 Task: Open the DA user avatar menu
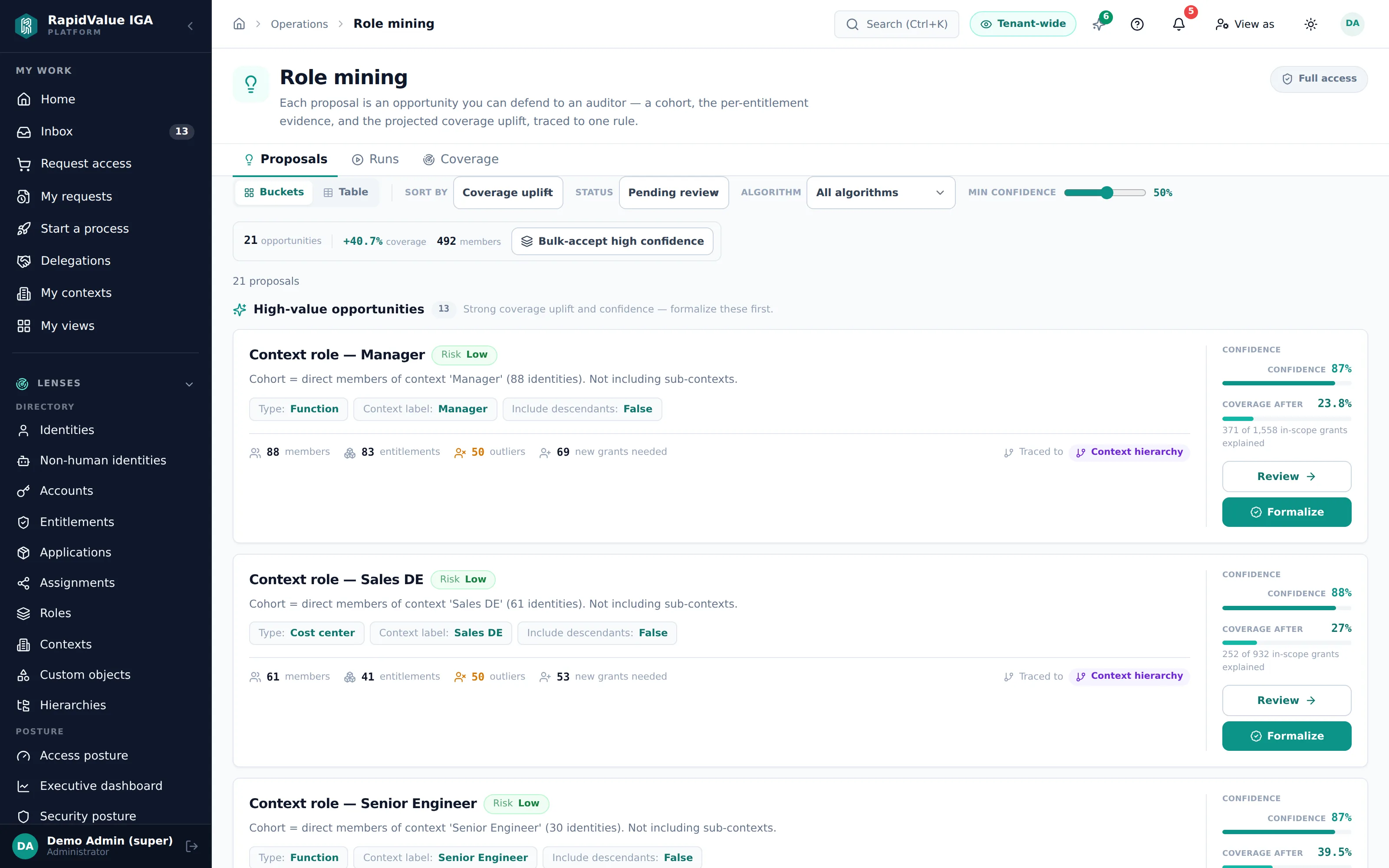(1352, 23)
